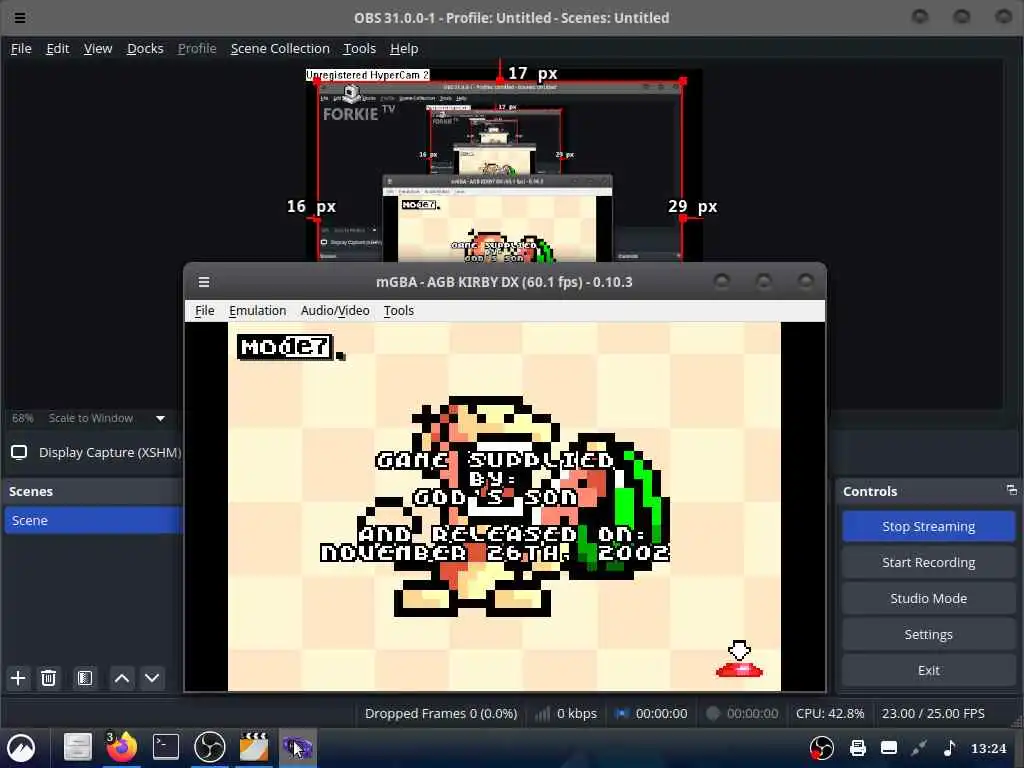Open the OBS Help menu
1024x768 pixels.
coord(404,48)
